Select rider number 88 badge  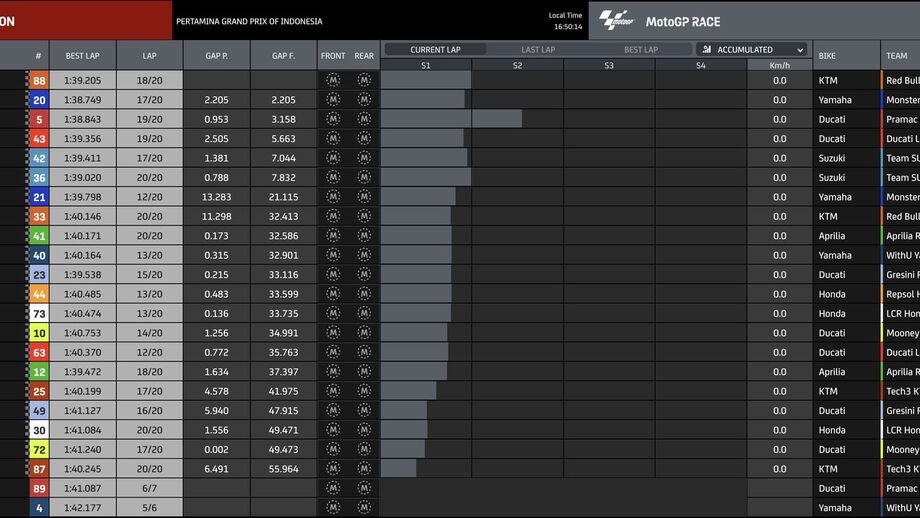(x=39, y=80)
